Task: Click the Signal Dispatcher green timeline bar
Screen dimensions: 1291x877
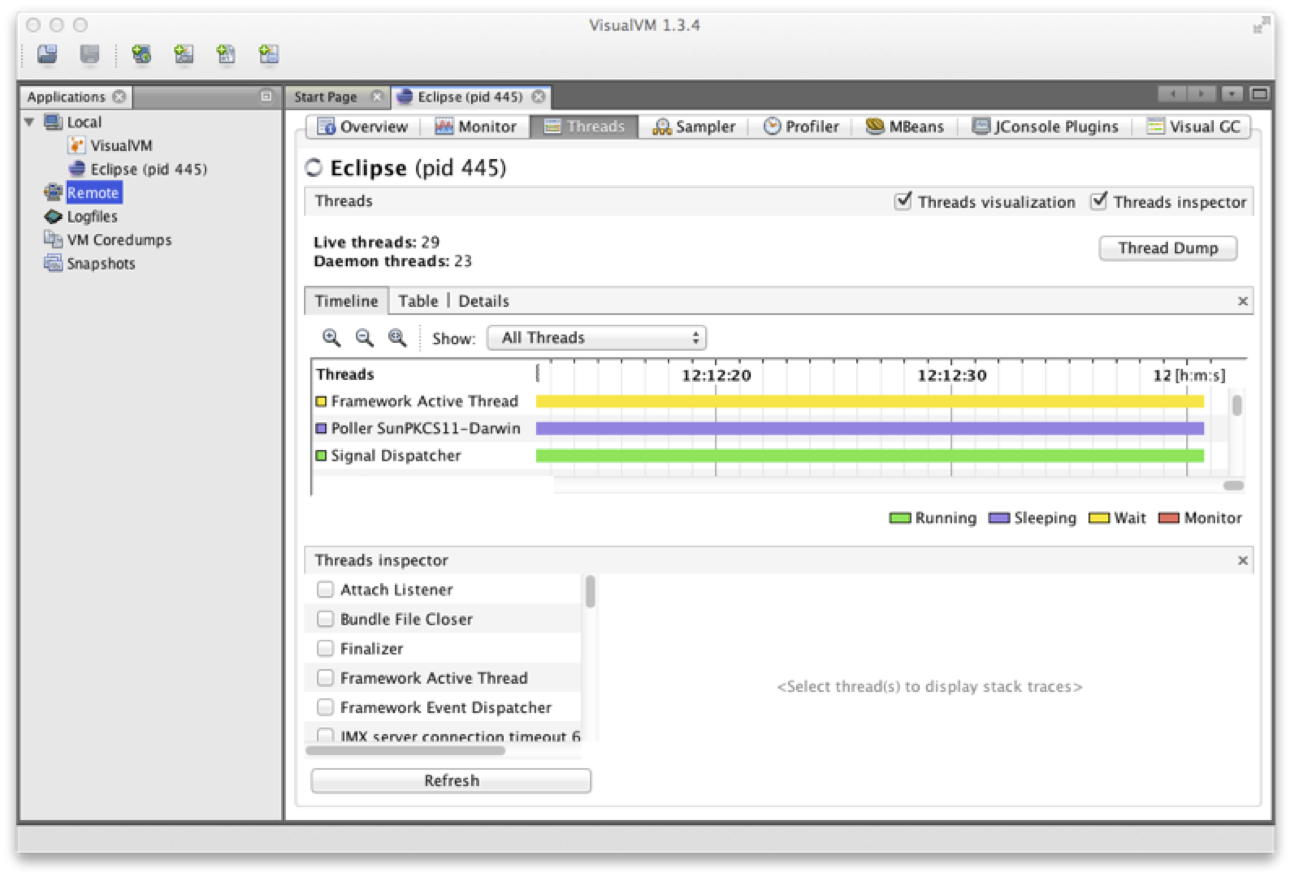Action: (870, 455)
